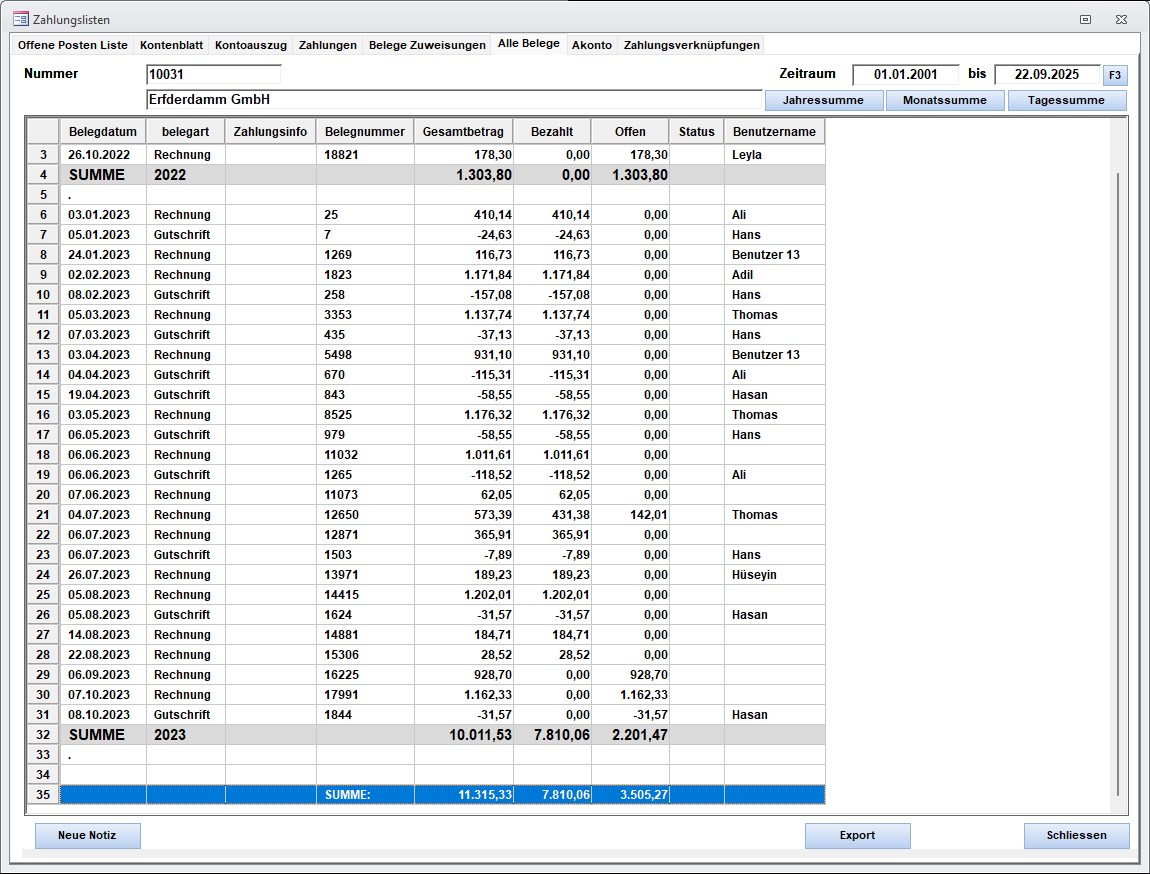The width and height of the screenshot is (1150, 874).
Task: Click the Export button
Action: click(857, 836)
